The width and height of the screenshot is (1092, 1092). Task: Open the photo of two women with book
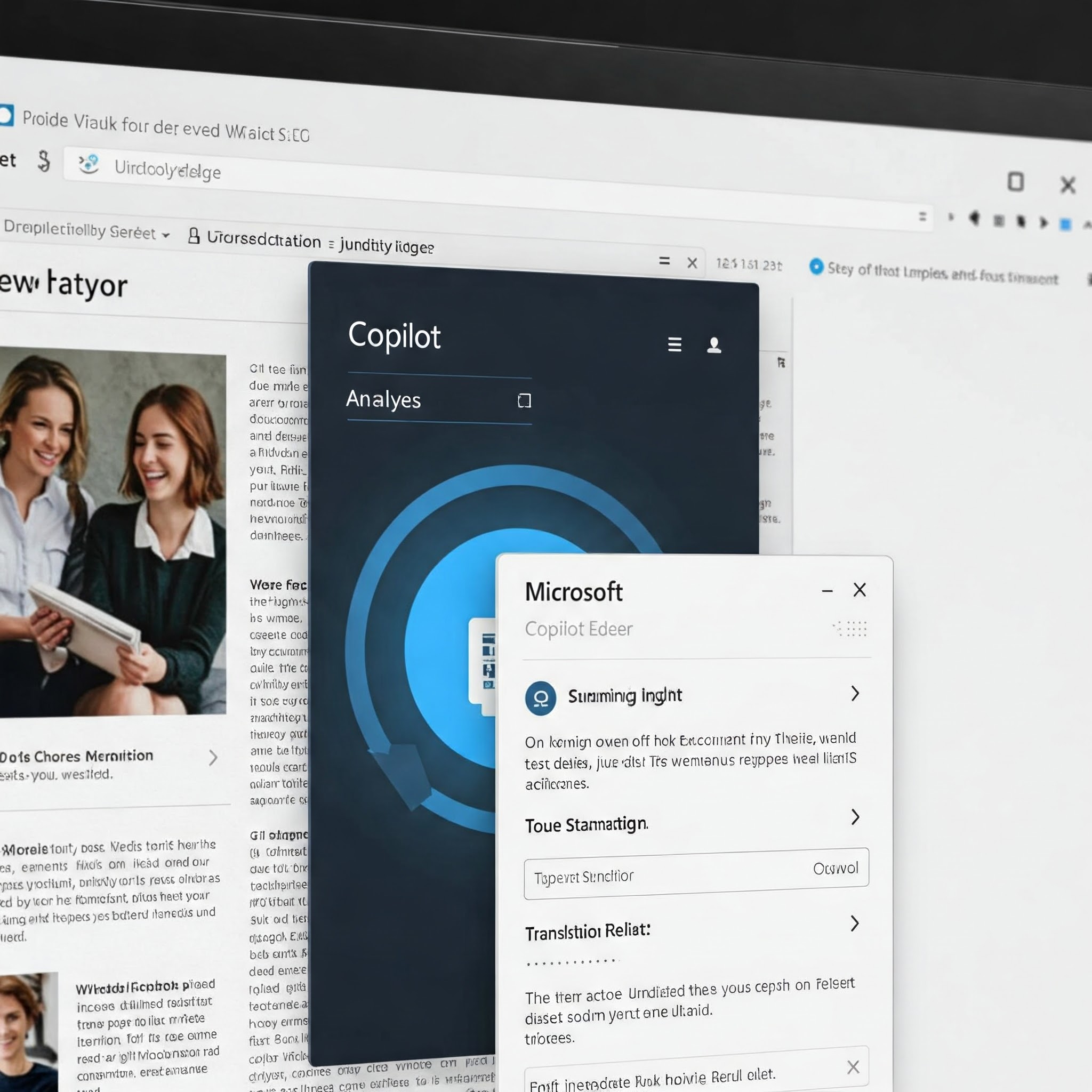(x=113, y=531)
